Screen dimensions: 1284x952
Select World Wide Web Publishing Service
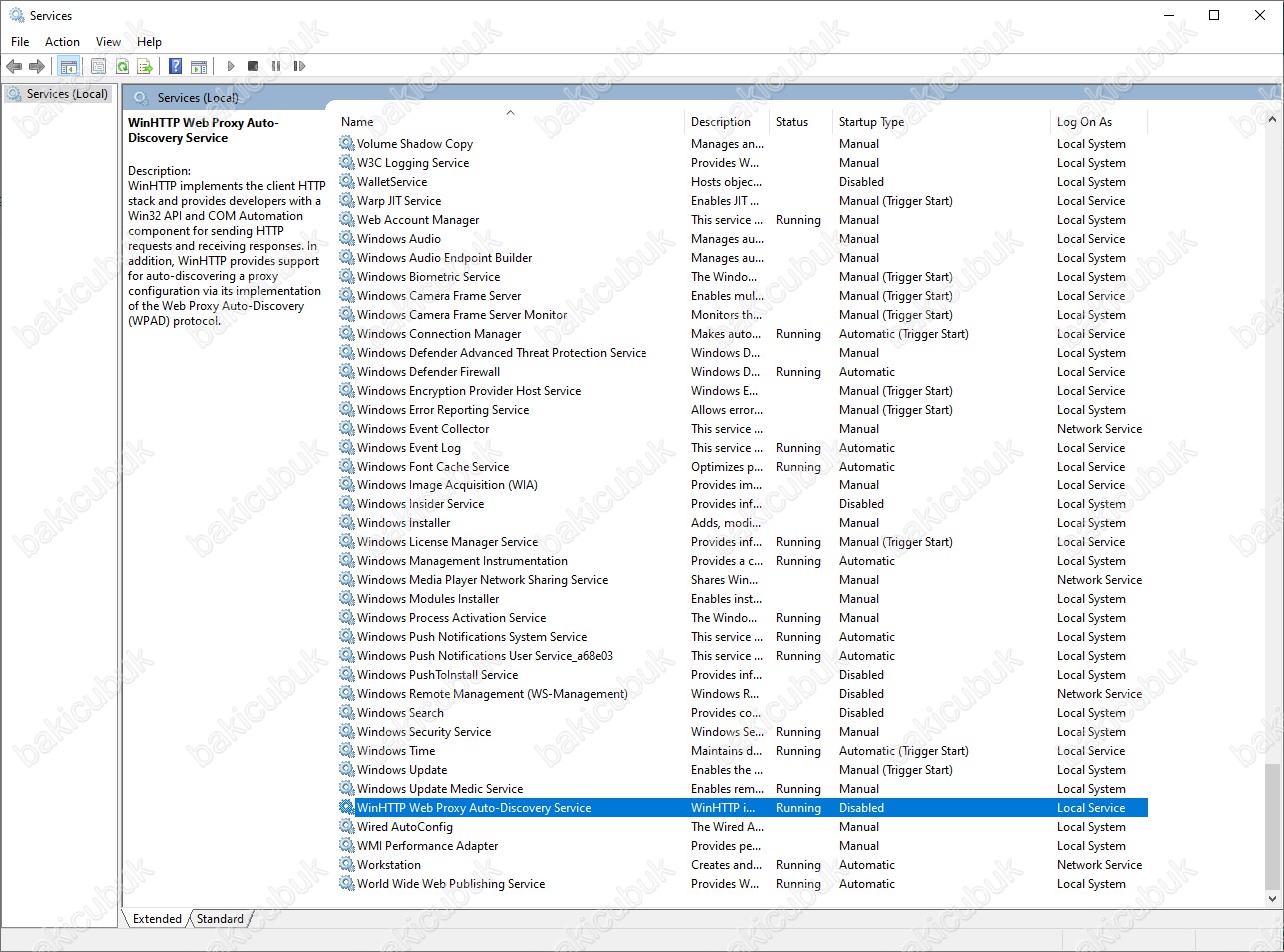pos(742,884)
